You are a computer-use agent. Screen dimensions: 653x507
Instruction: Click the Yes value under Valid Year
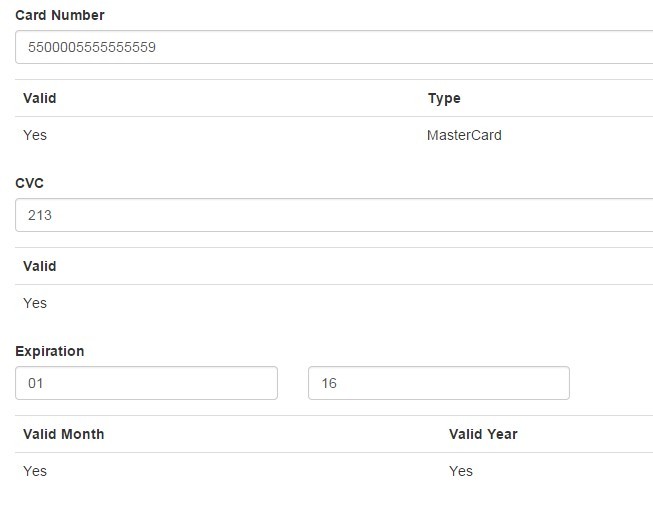coord(461,471)
